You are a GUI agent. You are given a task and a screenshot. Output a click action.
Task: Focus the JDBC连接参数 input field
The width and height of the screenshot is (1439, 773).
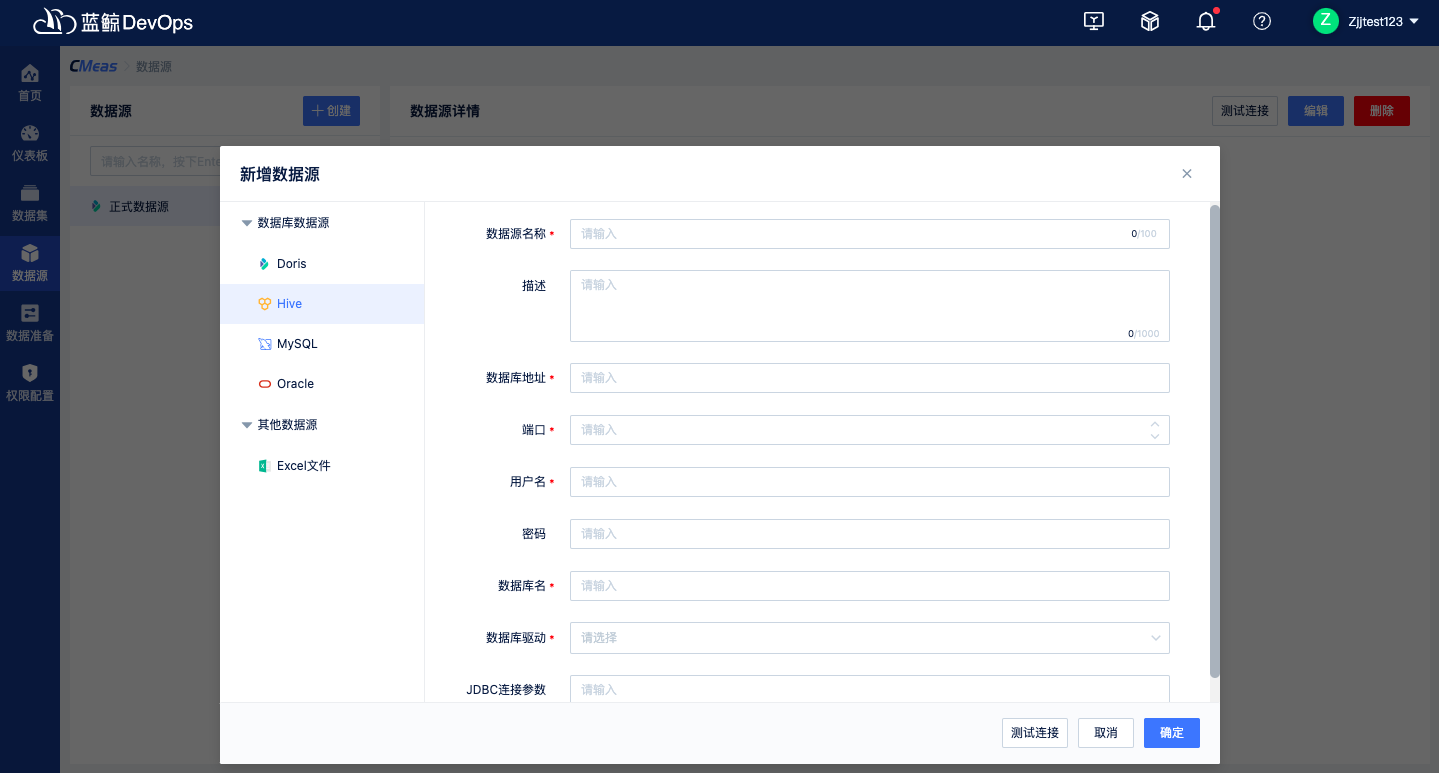pyautogui.click(x=870, y=689)
